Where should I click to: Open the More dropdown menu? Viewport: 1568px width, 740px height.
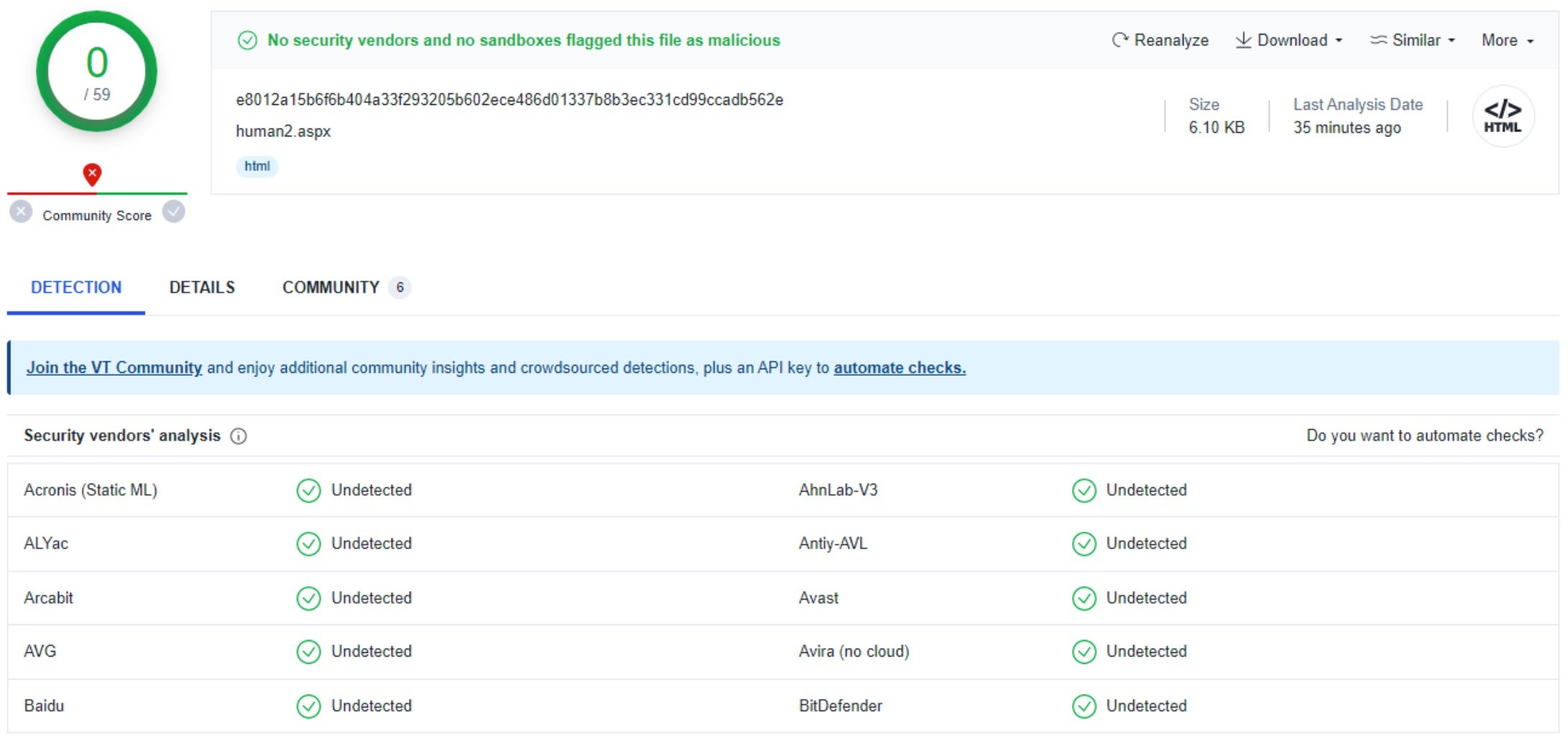pyautogui.click(x=1507, y=40)
